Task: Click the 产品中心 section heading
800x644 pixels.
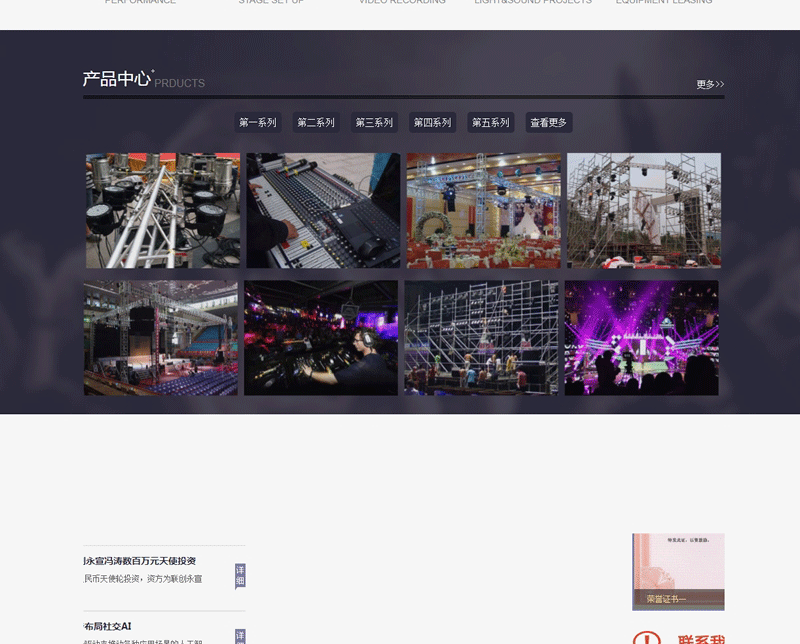Action: click(117, 79)
